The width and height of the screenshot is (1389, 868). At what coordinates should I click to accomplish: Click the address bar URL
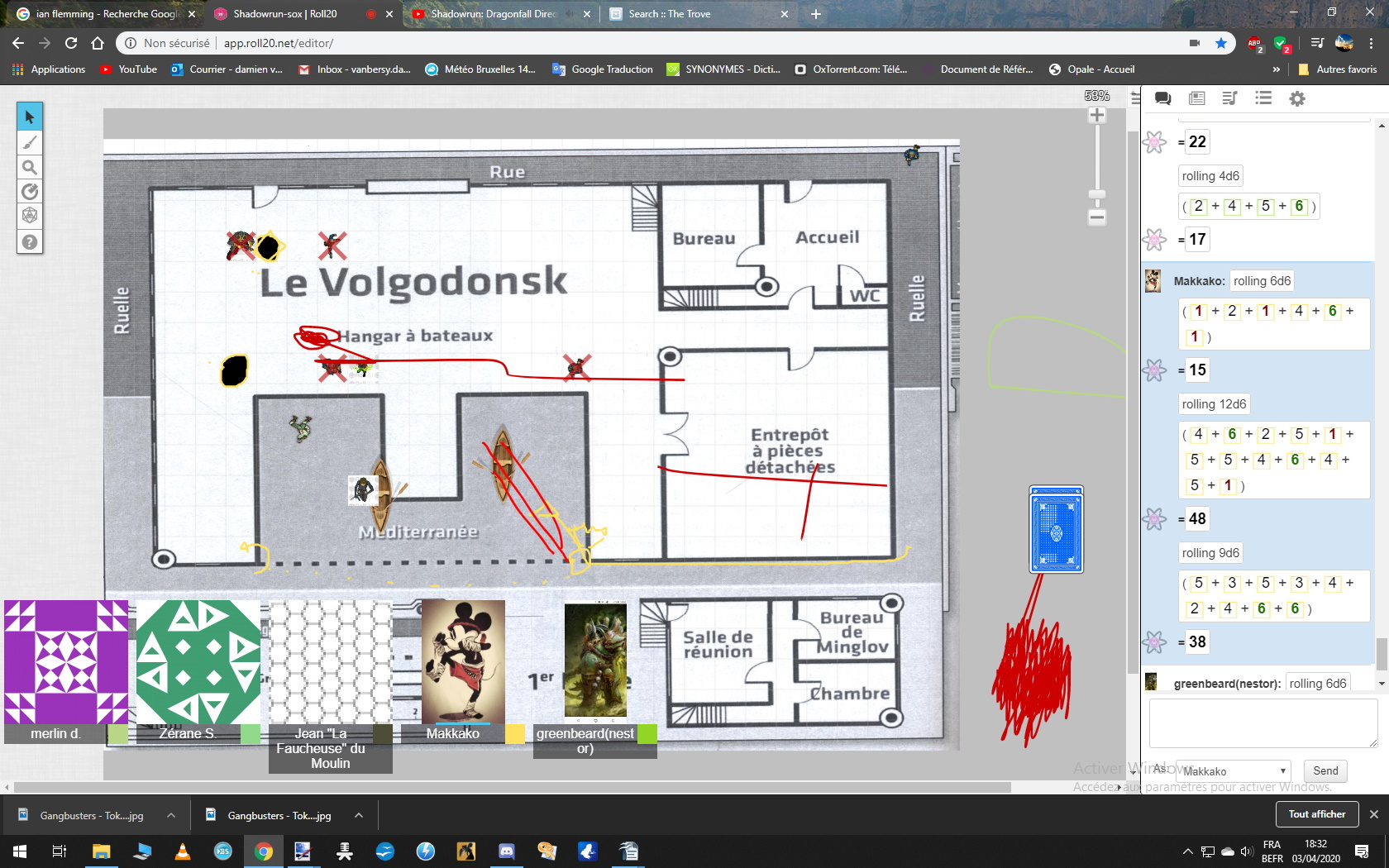tap(279, 43)
